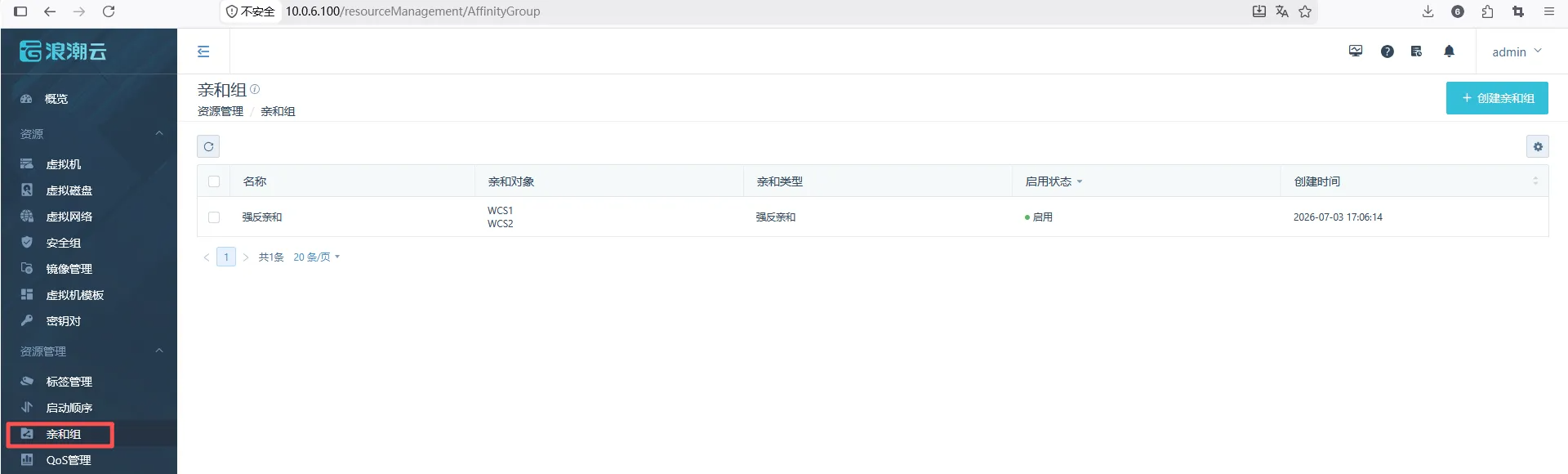Screen dimensions: 1568x474
Task: Change page size 20 条/页 dropdown
Action: (316, 257)
